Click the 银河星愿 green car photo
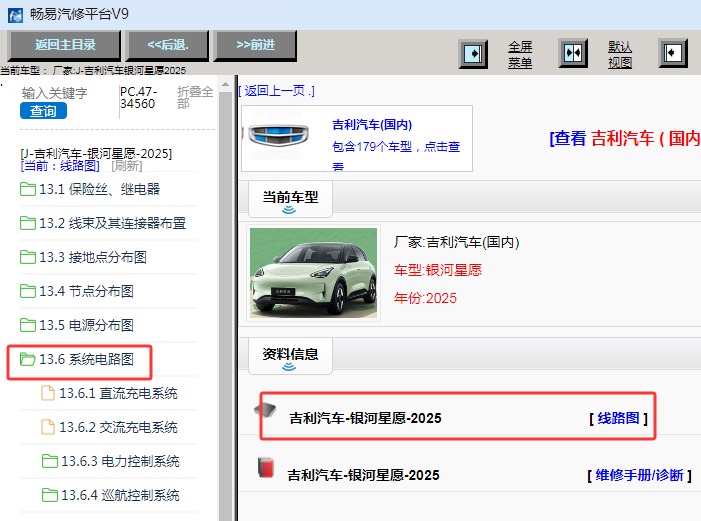 coord(313,273)
